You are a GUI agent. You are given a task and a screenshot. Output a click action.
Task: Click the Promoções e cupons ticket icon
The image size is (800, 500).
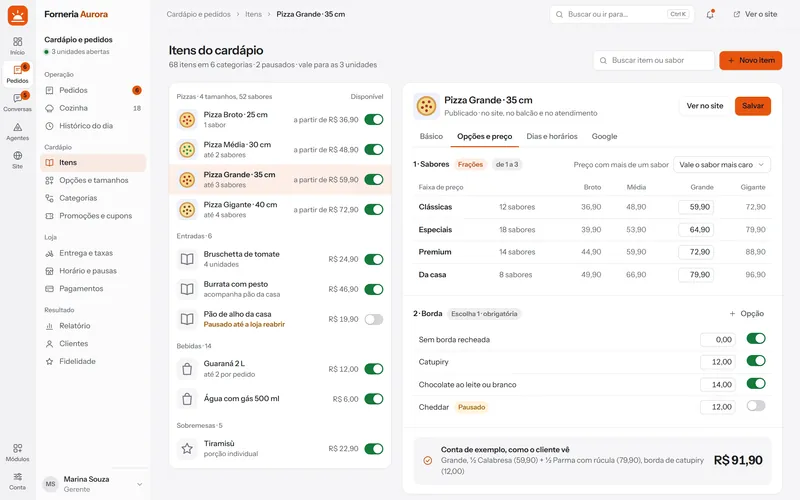(x=49, y=216)
